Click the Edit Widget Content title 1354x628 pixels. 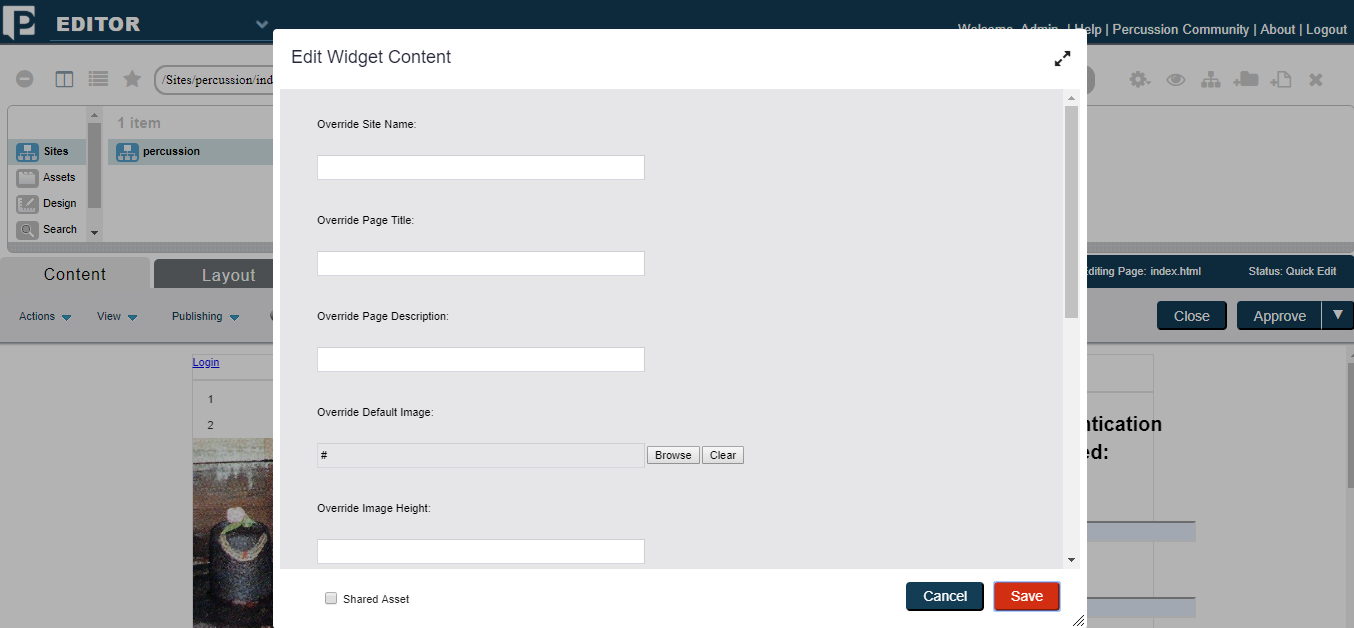(371, 57)
